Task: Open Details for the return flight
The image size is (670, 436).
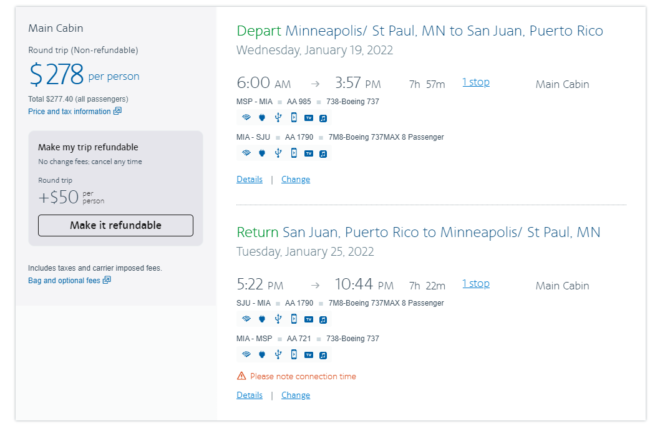Action: pos(249,395)
